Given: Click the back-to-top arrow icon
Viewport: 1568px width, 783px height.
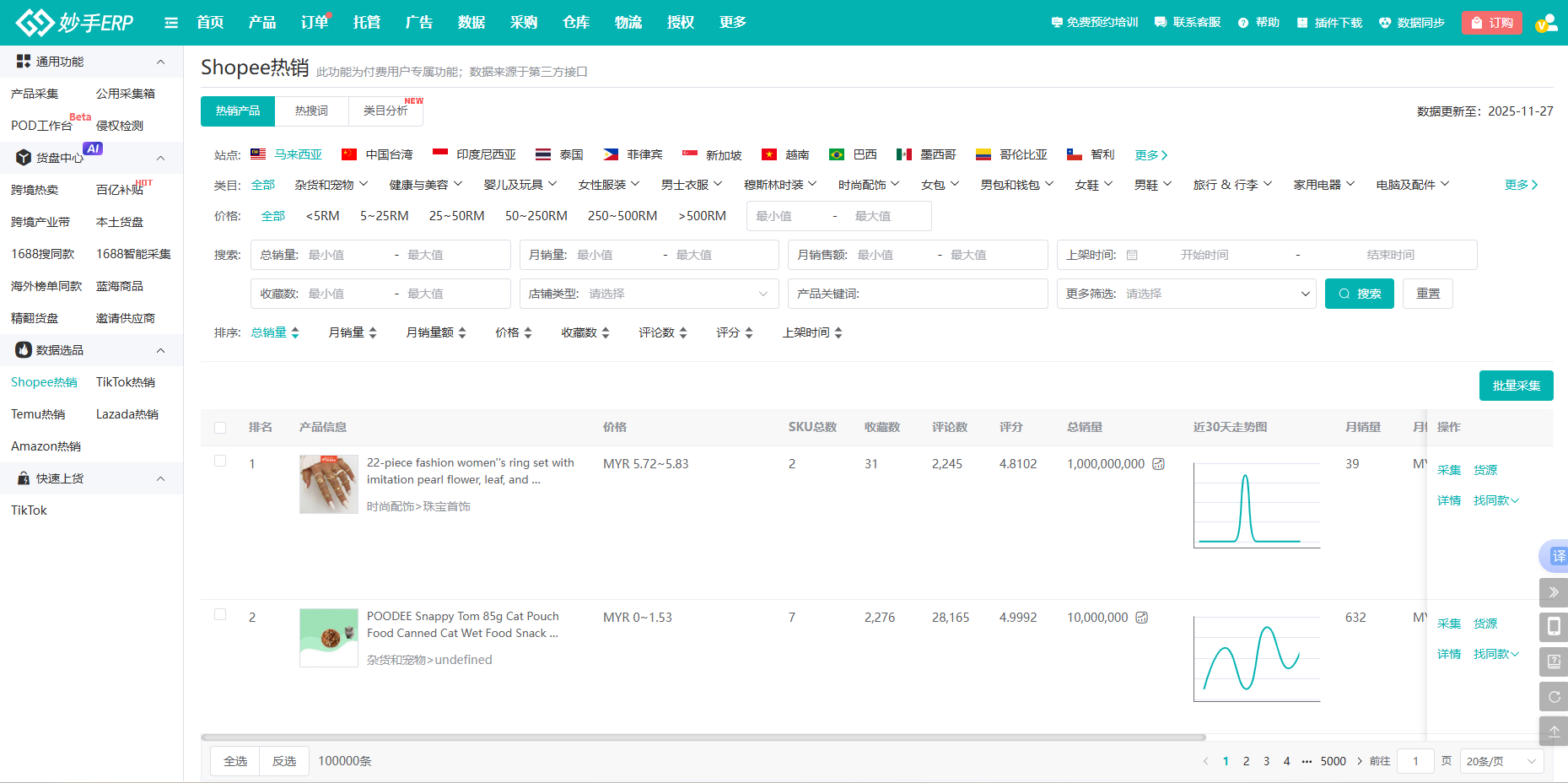Looking at the screenshot, I should coord(1554,732).
